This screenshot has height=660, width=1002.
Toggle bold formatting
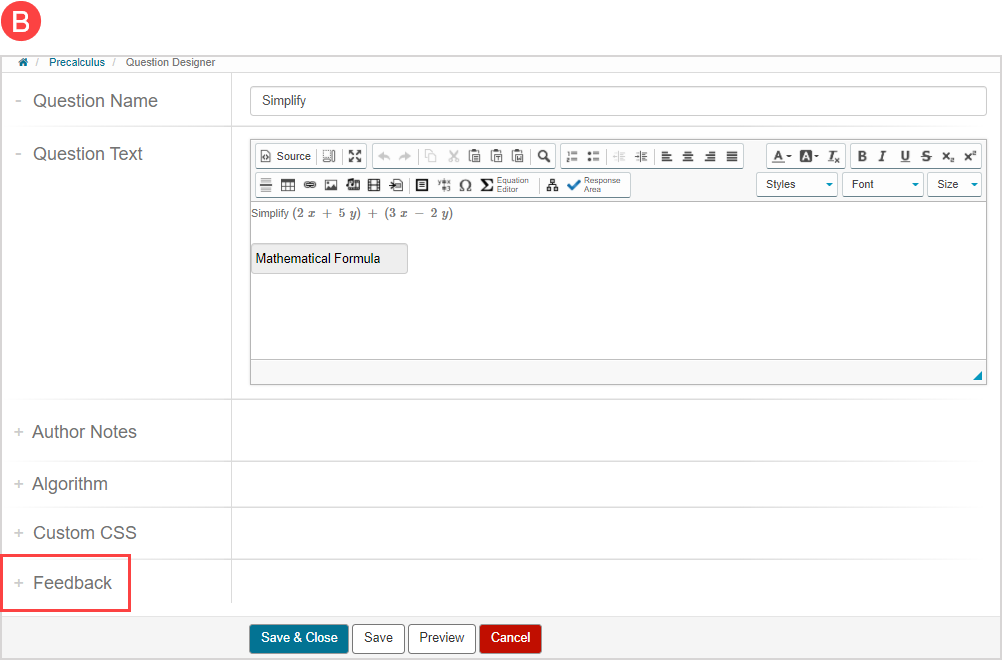862,156
